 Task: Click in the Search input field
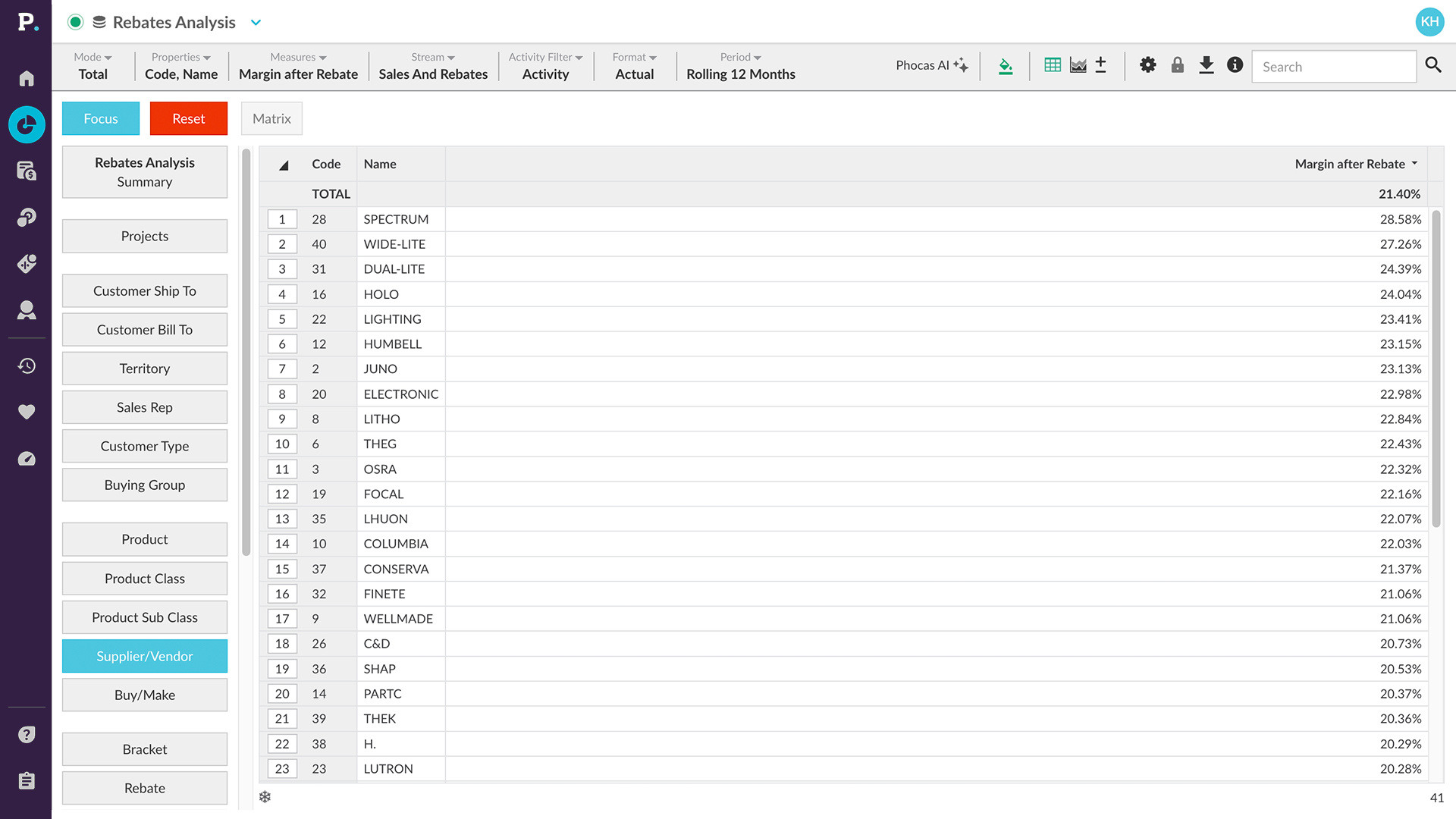tap(1332, 67)
